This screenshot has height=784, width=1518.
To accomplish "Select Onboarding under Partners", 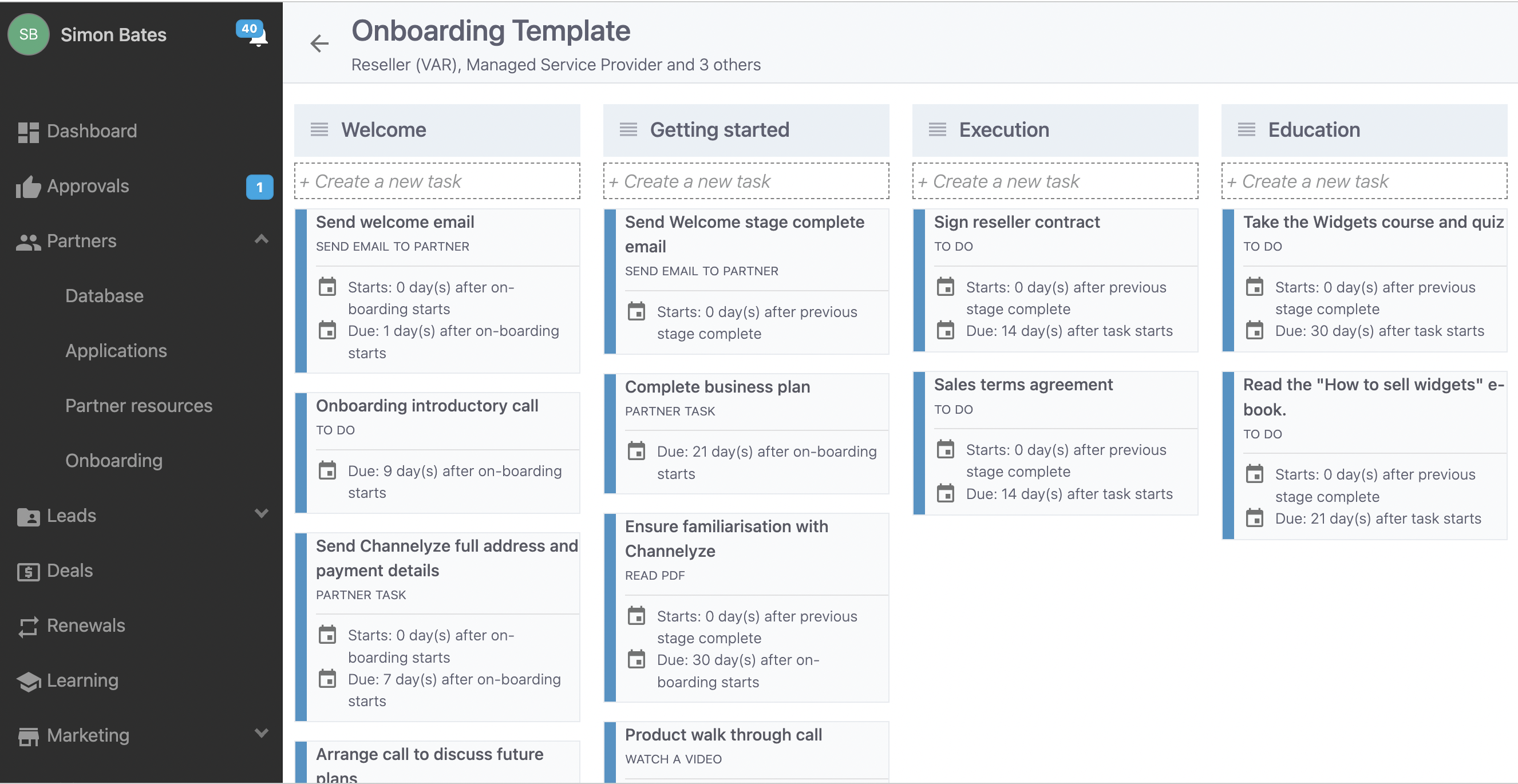I will point(114,461).
